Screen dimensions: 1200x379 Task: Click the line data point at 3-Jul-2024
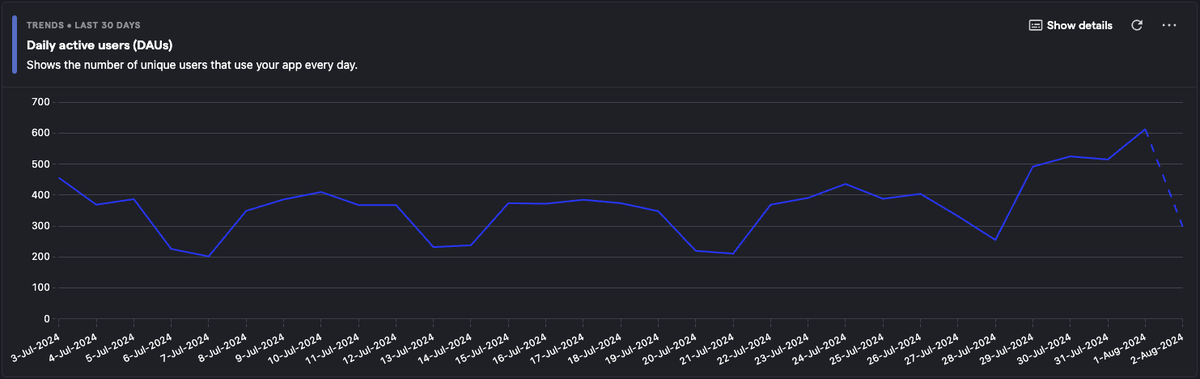tap(59, 178)
